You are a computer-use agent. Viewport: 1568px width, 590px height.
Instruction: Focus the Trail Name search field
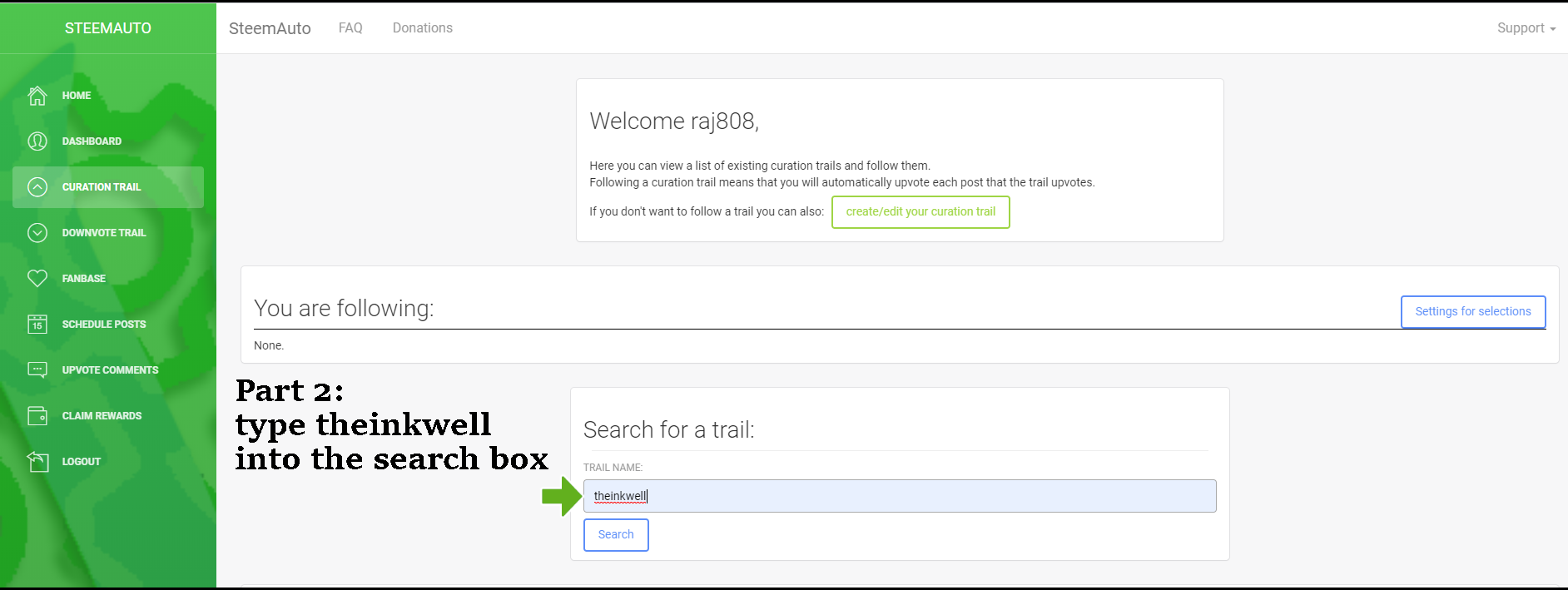(899, 496)
